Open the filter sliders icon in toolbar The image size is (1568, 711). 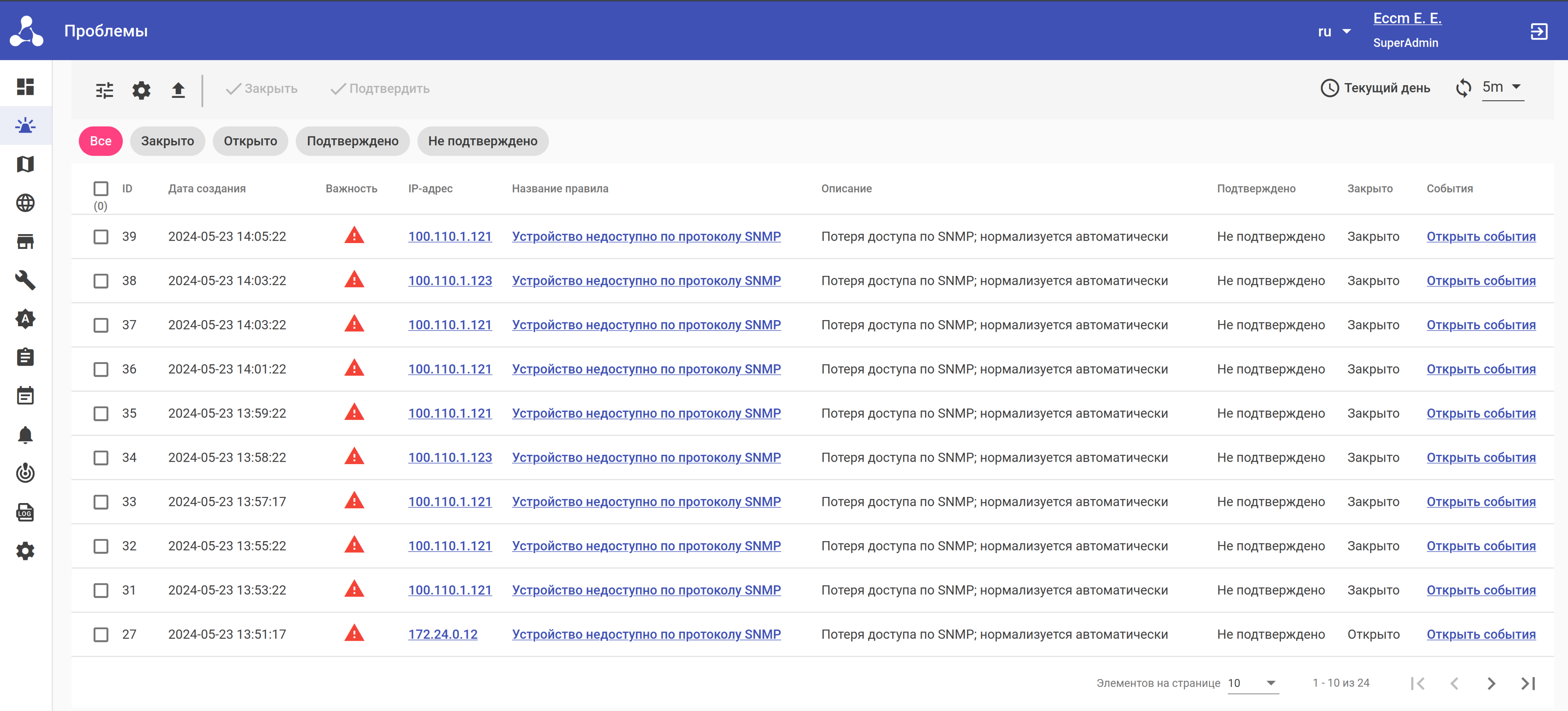[105, 90]
